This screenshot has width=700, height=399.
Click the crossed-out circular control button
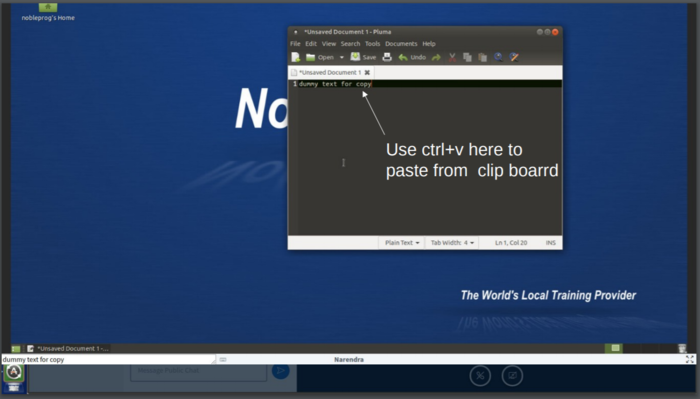click(480, 376)
